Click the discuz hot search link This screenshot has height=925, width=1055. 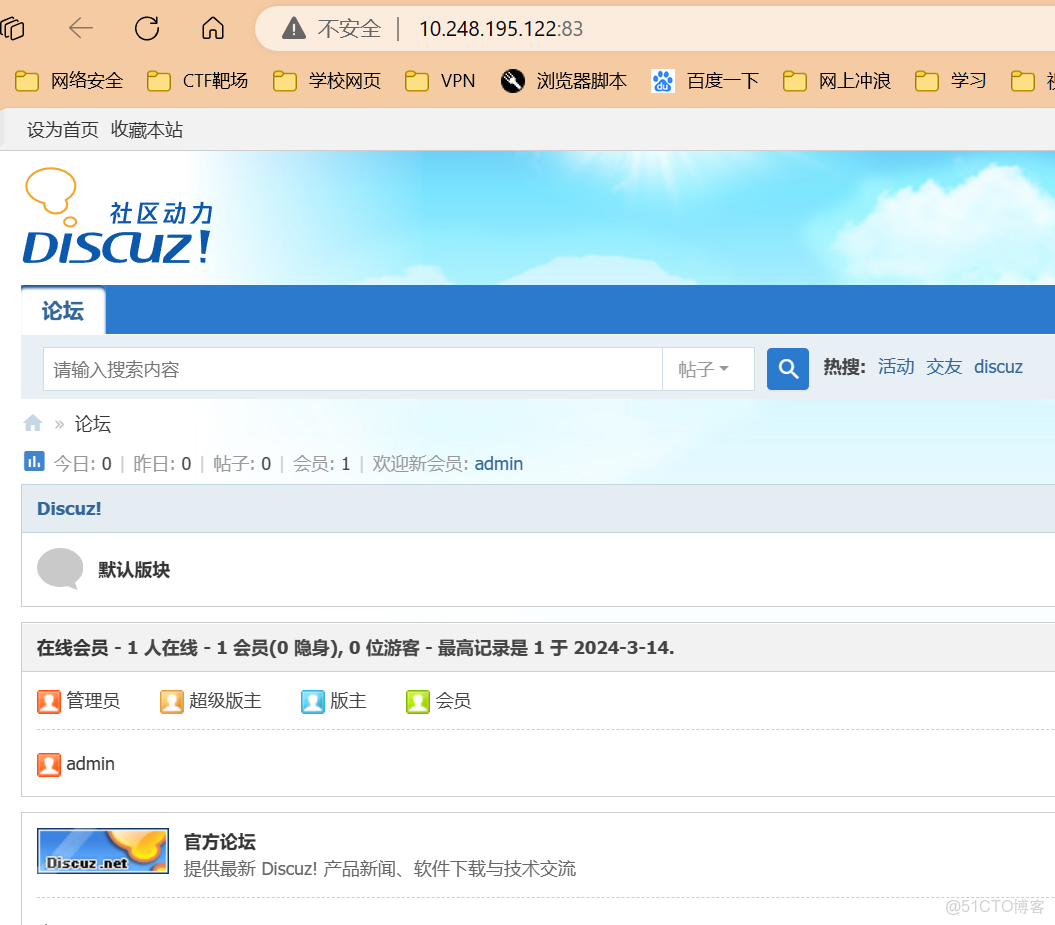998,367
